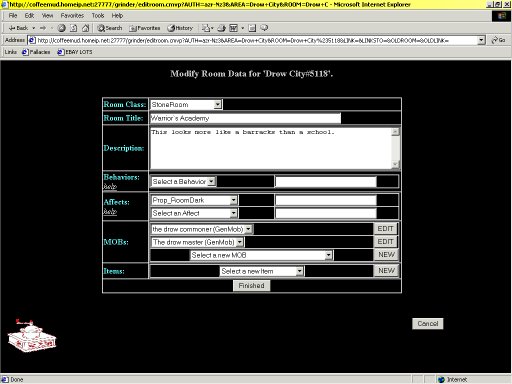512x384 pixels.
Task: Click the Stop toolbar icon
Action: coord(61,28)
